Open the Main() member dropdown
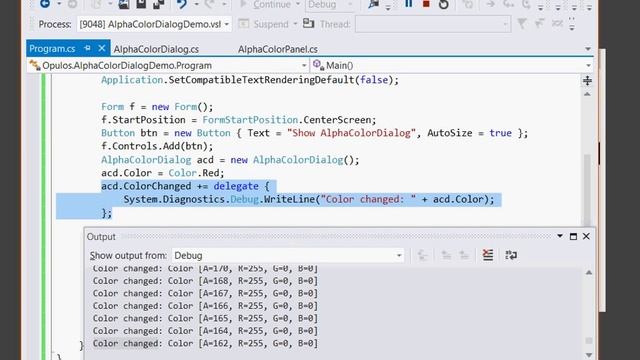The height and width of the screenshot is (360, 640). (x=452, y=65)
